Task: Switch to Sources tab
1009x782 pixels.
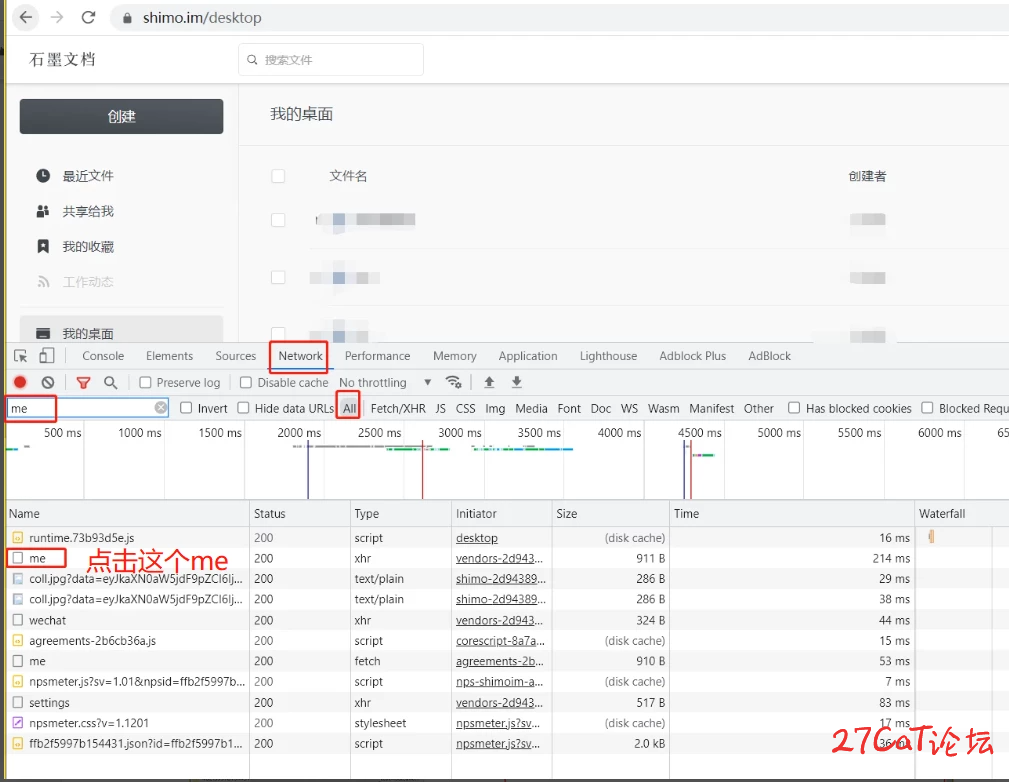Action: (x=236, y=356)
